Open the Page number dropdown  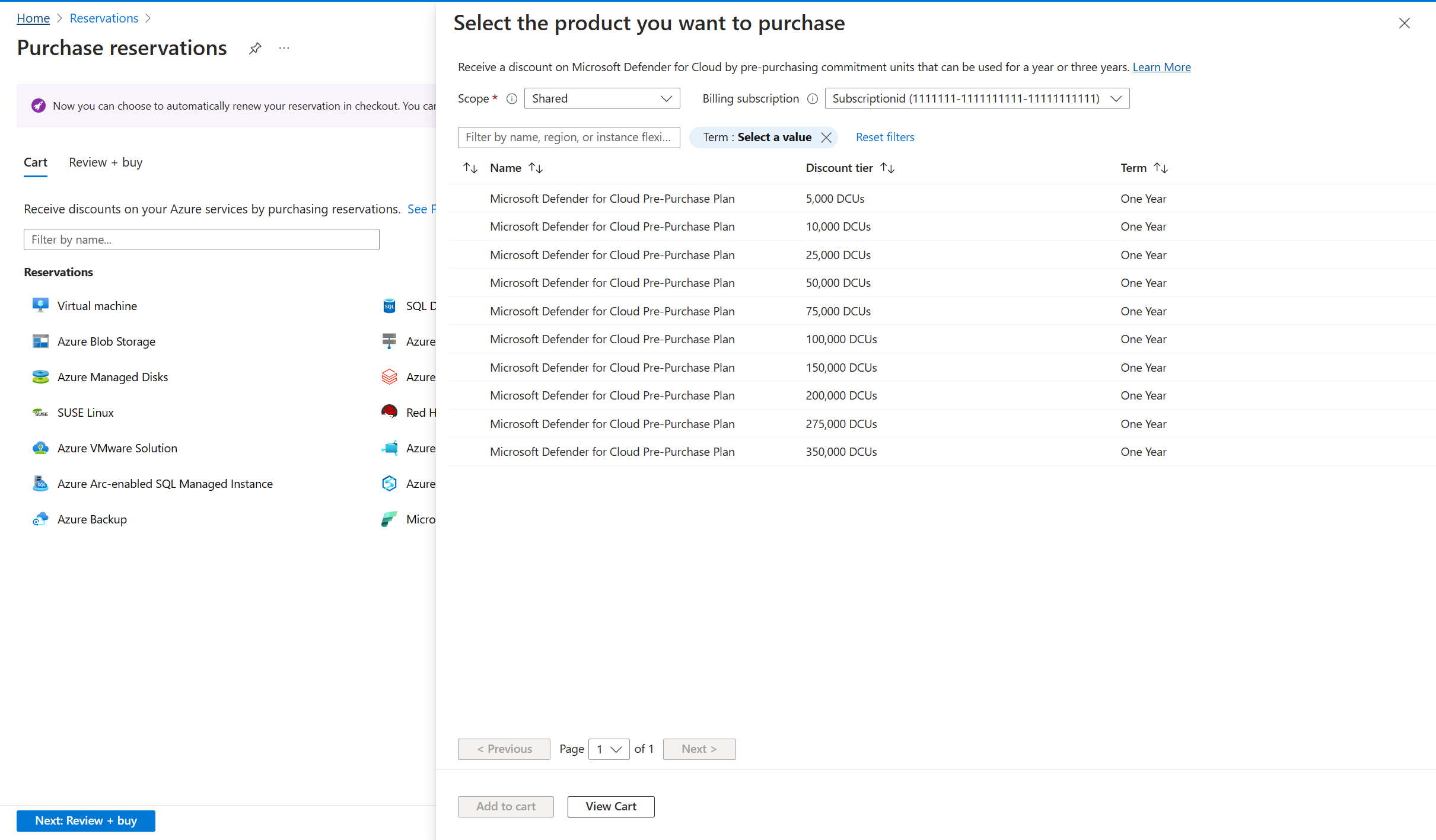coord(609,749)
